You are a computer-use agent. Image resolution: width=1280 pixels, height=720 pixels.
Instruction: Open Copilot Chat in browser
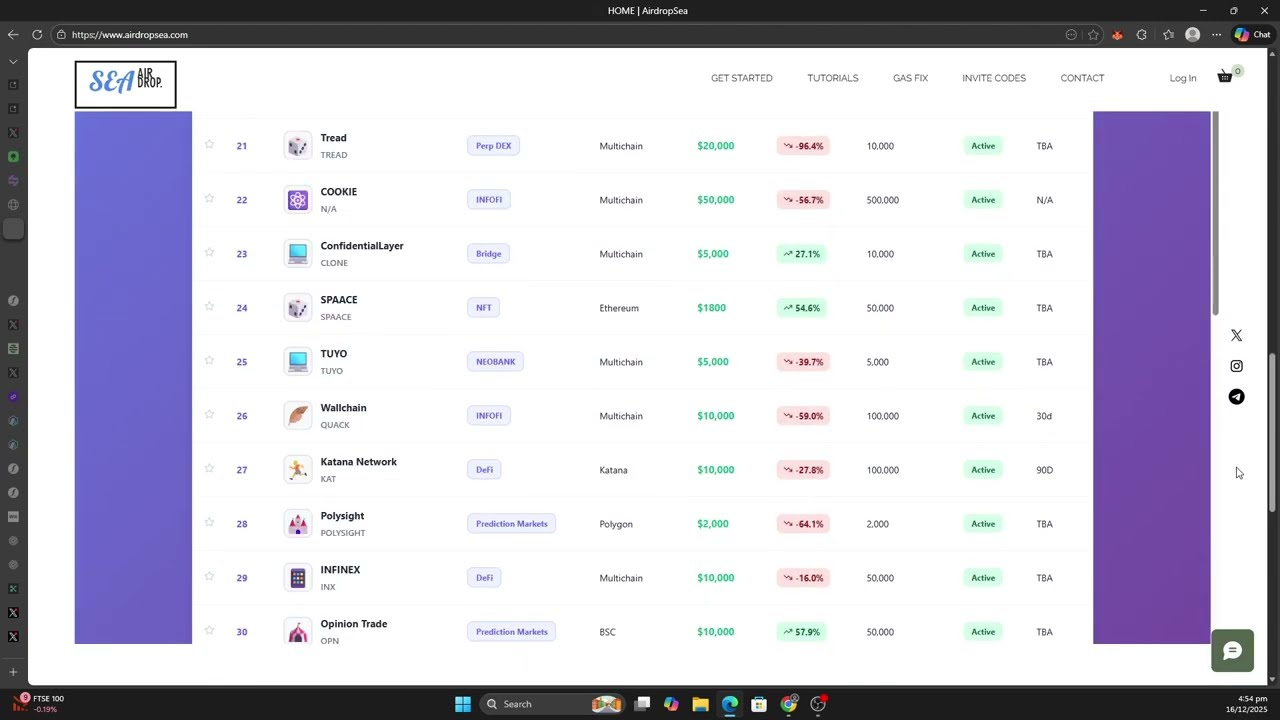pyautogui.click(x=1252, y=35)
